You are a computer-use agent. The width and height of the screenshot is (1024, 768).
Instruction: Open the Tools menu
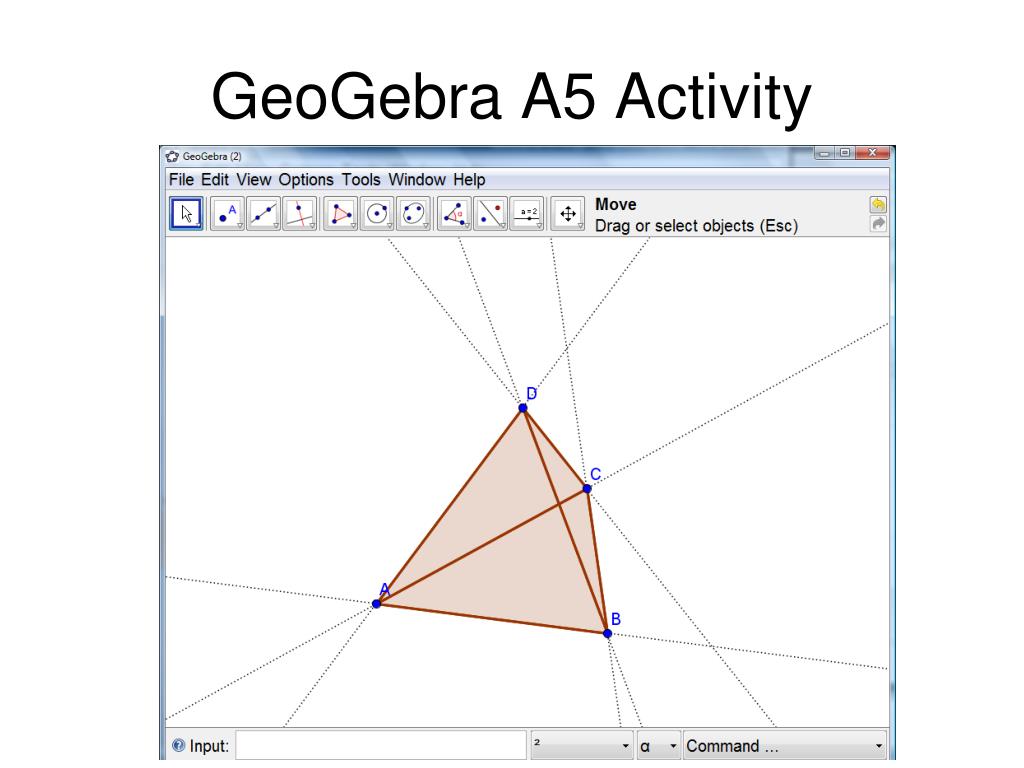pyautogui.click(x=360, y=180)
